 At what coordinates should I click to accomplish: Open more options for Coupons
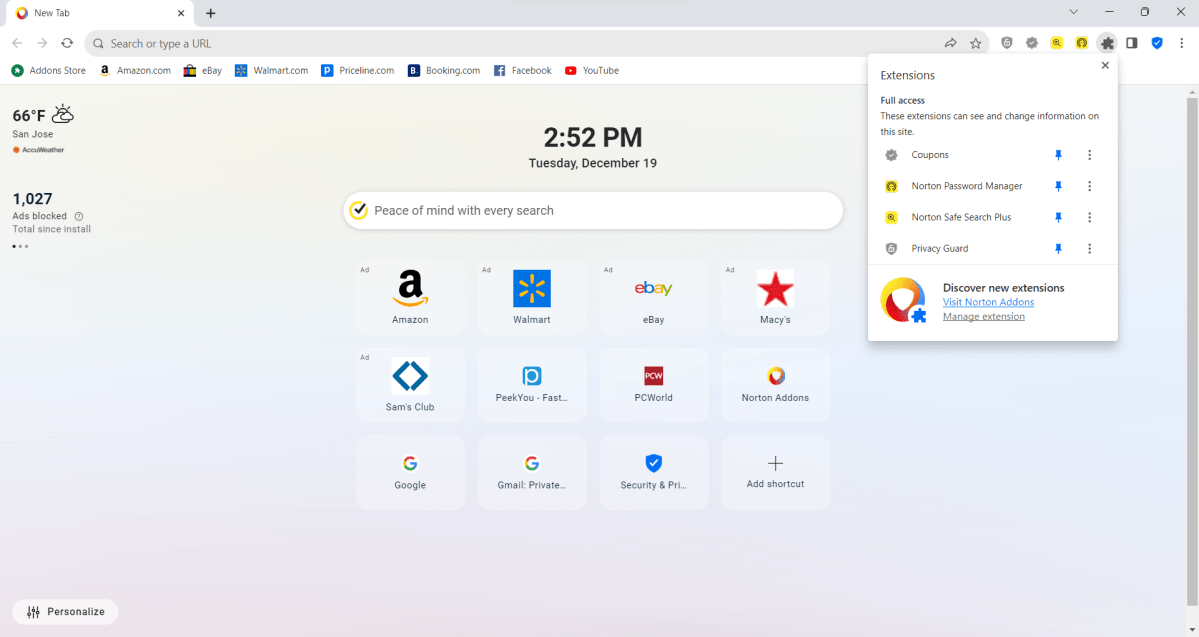pos(1090,155)
